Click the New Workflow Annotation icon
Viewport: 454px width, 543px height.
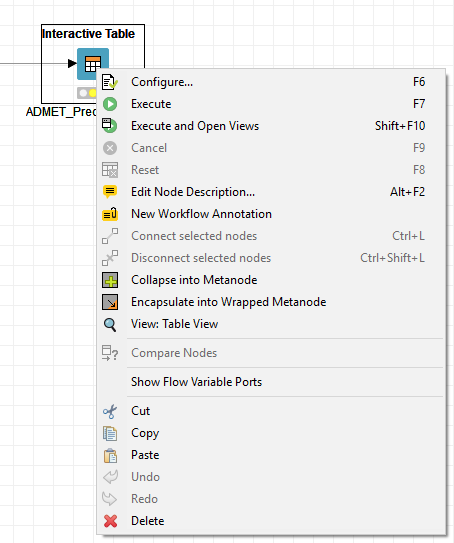(x=110, y=214)
